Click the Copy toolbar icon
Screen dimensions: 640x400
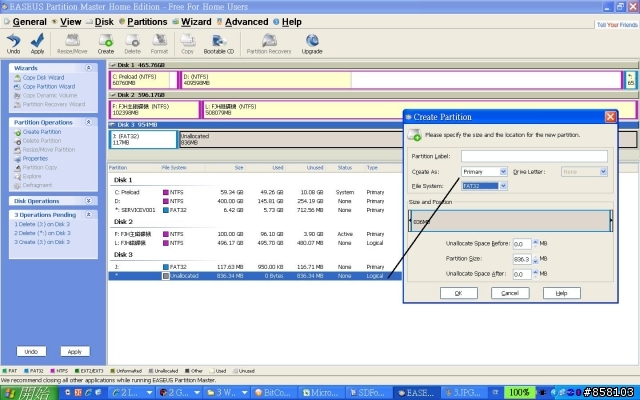pyautogui.click(x=187, y=44)
